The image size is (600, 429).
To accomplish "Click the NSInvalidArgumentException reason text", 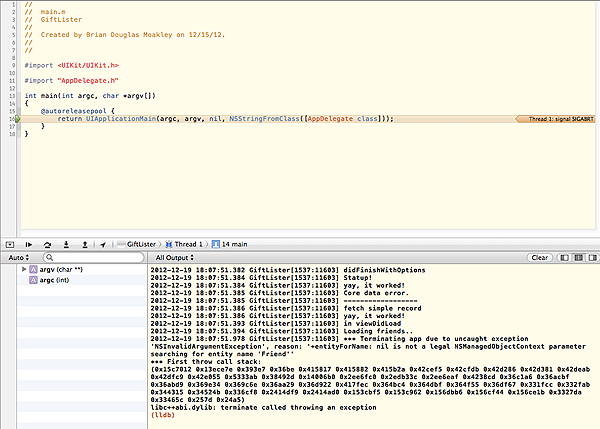I will [x=368, y=350].
